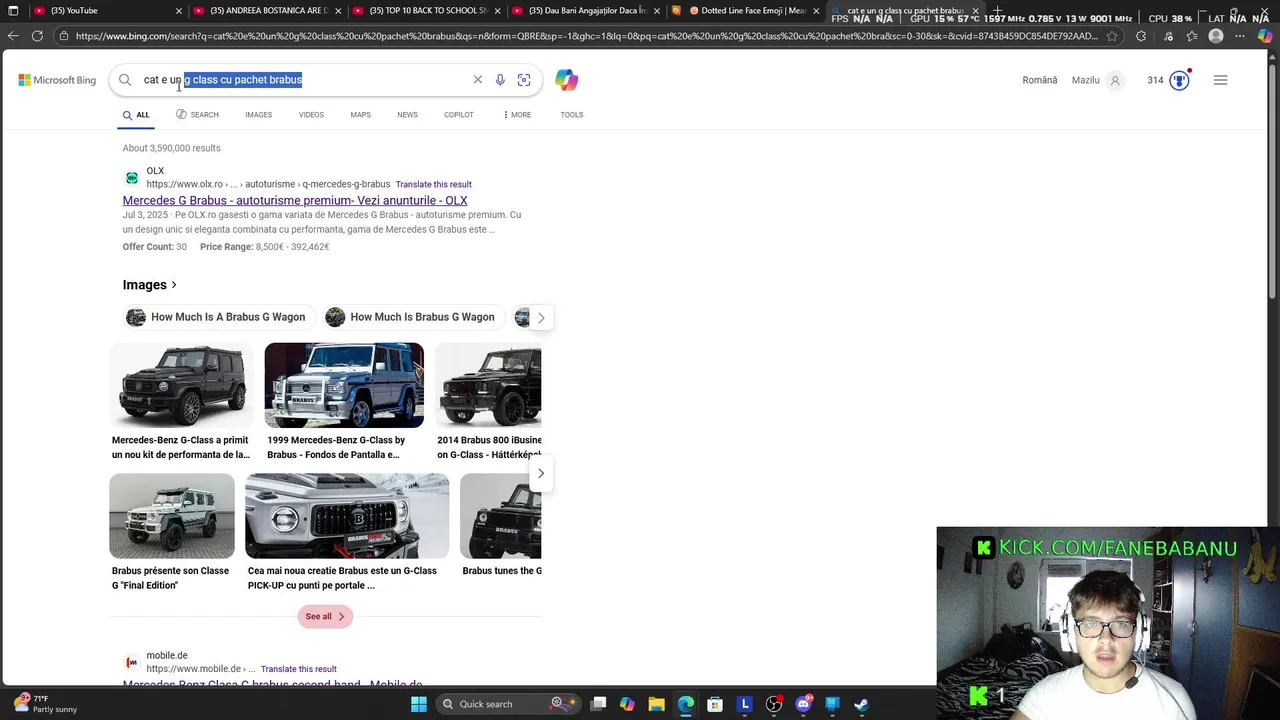Click the OLX site favicon
1280x720 pixels.
point(132,178)
